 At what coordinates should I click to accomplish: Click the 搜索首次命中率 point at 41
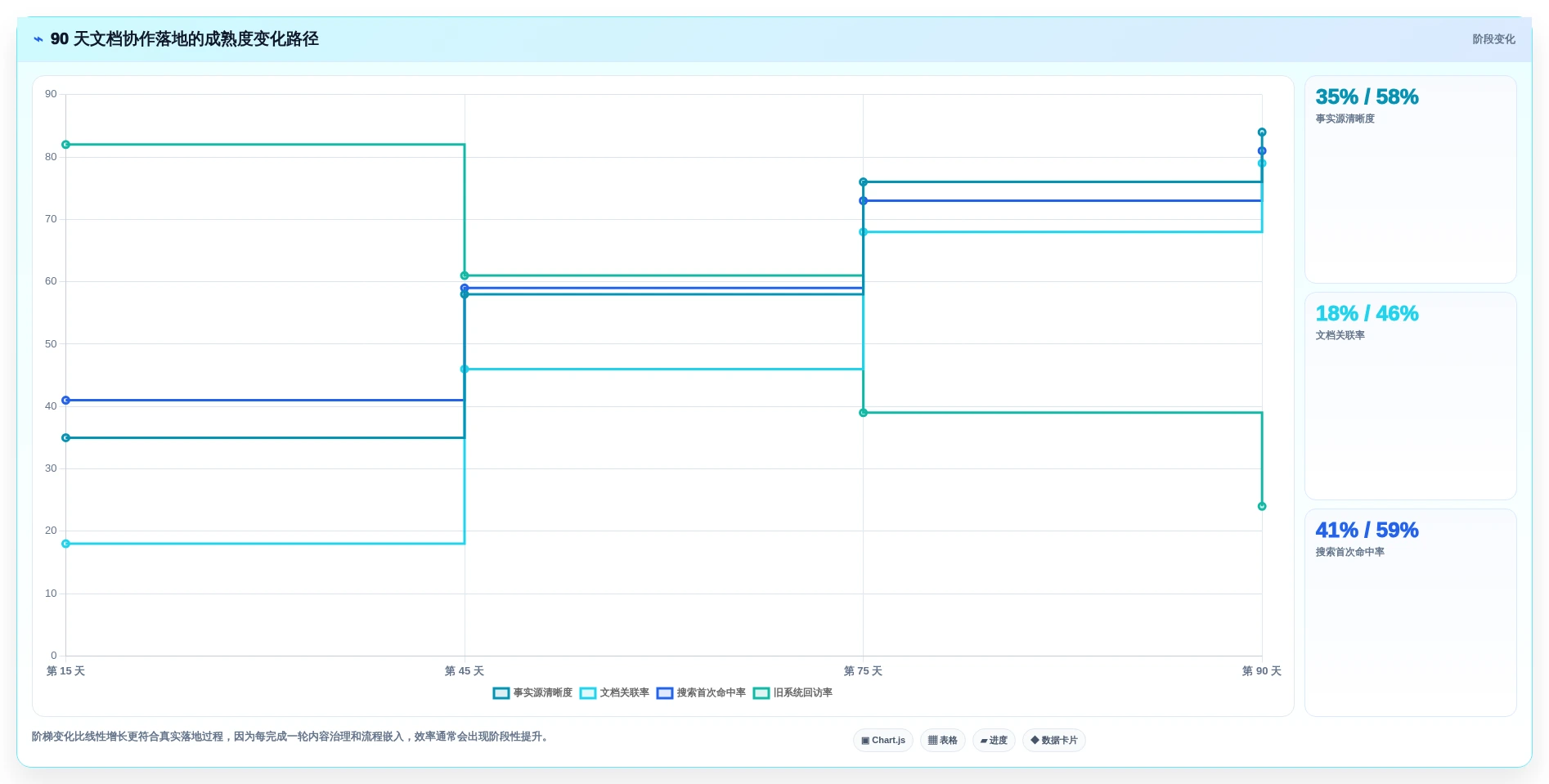coord(66,401)
